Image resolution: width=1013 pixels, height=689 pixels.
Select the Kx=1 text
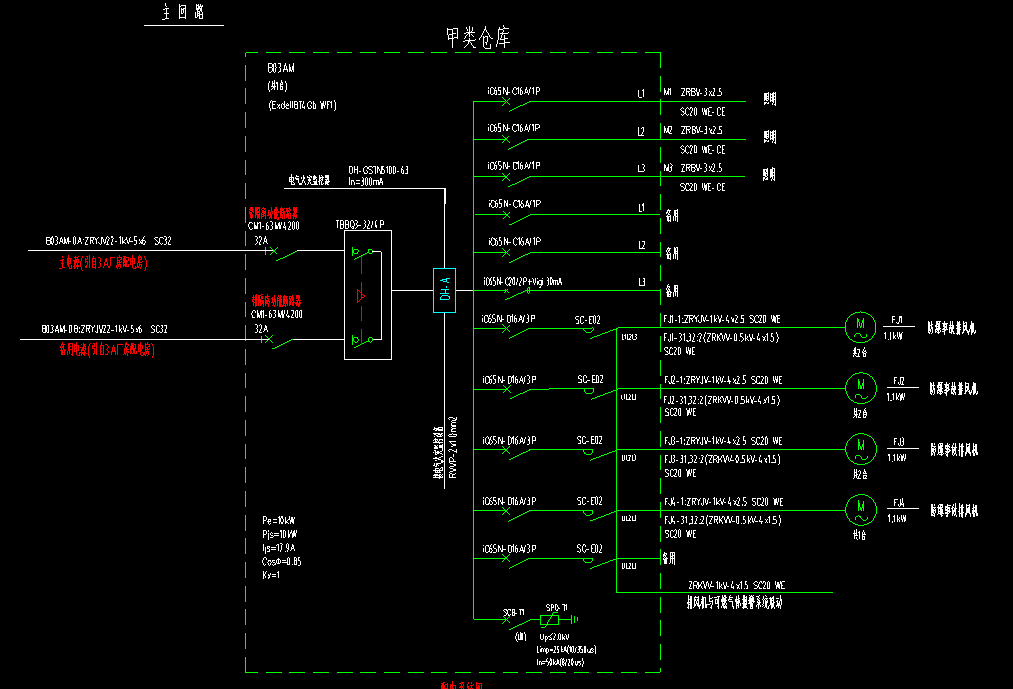coord(271,575)
